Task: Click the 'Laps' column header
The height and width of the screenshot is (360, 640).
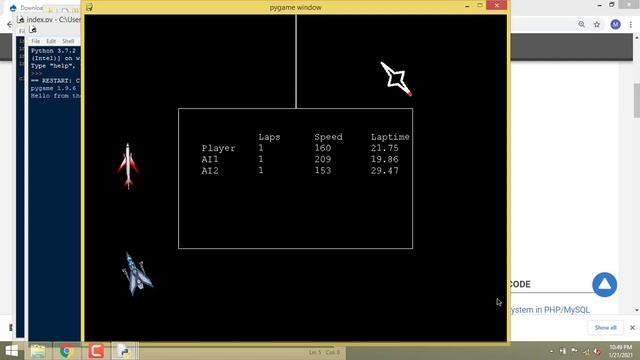Action: tap(269, 137)
